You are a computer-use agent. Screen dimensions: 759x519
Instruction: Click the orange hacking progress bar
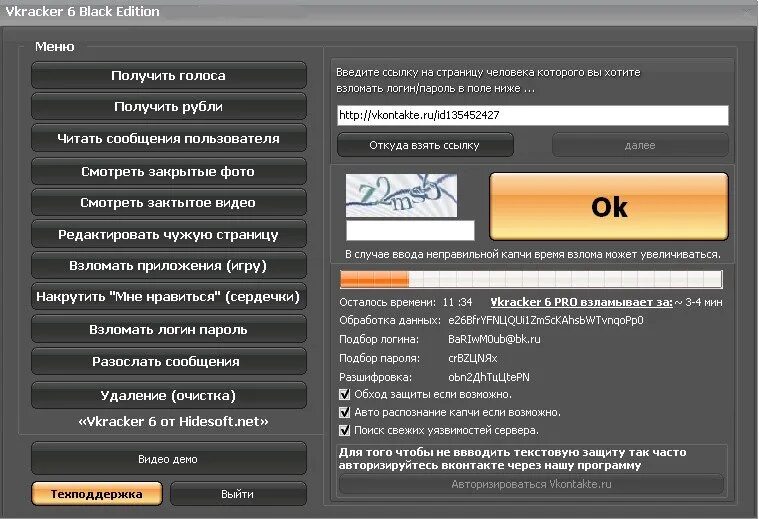pos(531,279)
